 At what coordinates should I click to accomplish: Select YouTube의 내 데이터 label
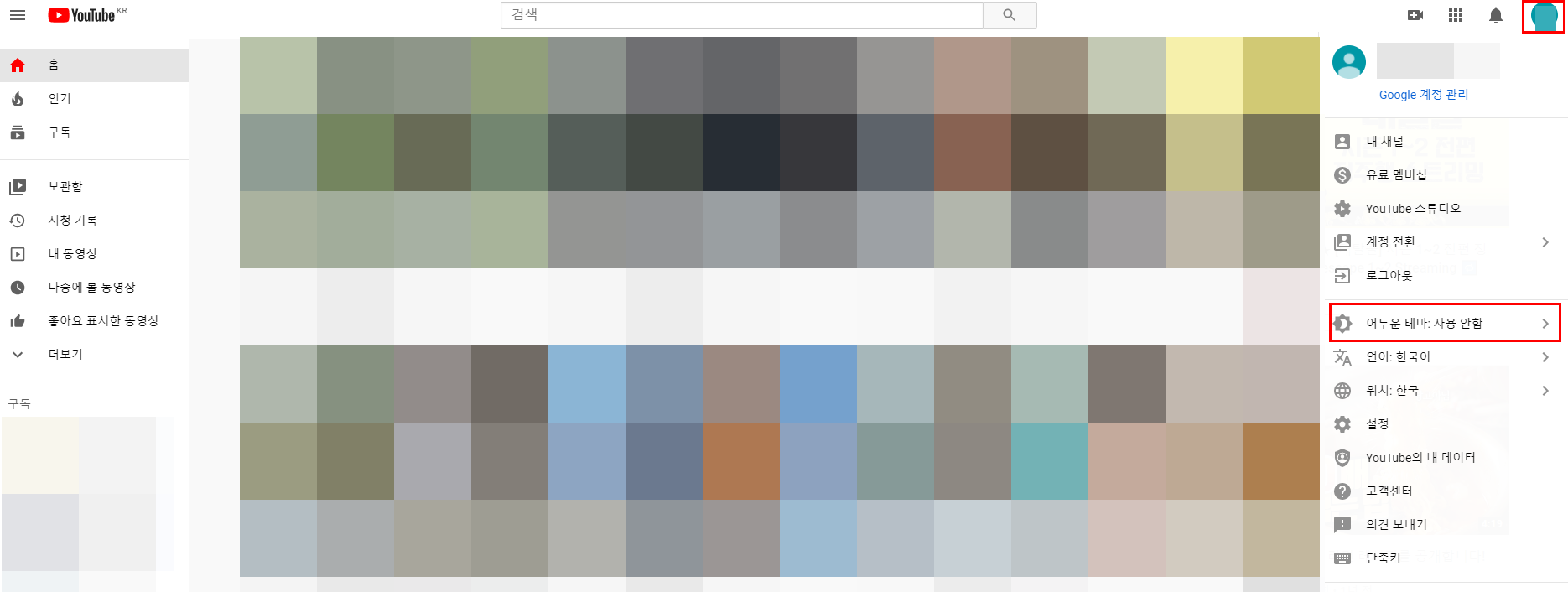click(1420, 458)
